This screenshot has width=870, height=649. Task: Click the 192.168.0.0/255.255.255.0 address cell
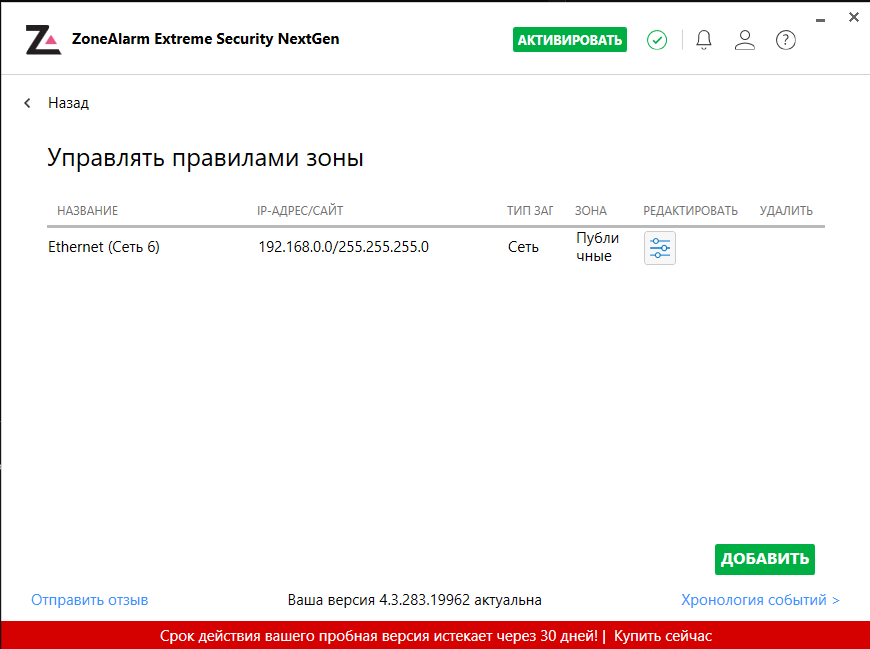tap(343, 247)
